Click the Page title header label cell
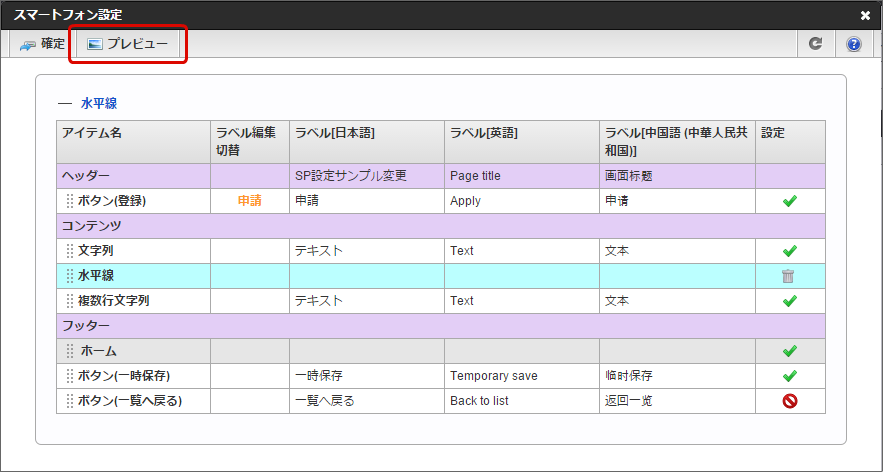Viewport: 883px width, 472px height. click(475, 176)
